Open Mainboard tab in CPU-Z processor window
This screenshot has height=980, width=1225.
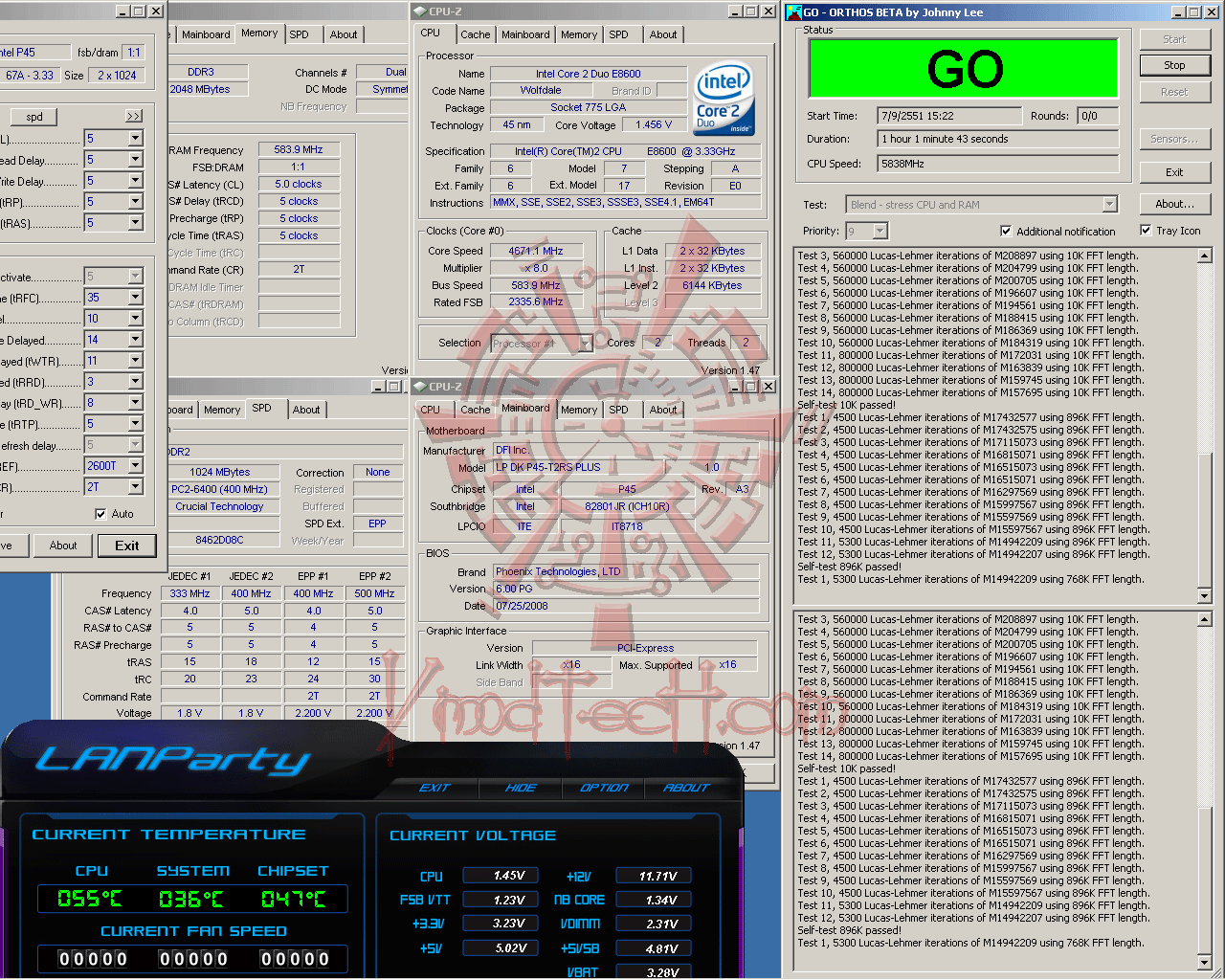tap(526, 34)
